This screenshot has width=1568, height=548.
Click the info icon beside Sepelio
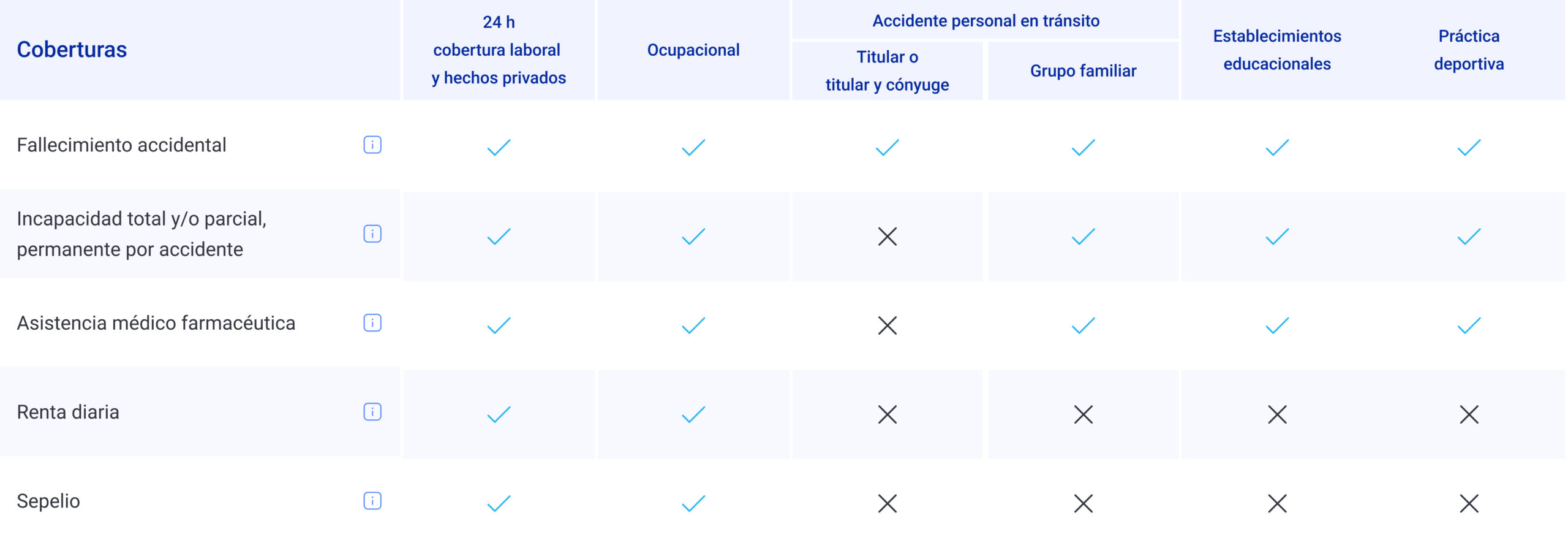(x=372, y=501)
